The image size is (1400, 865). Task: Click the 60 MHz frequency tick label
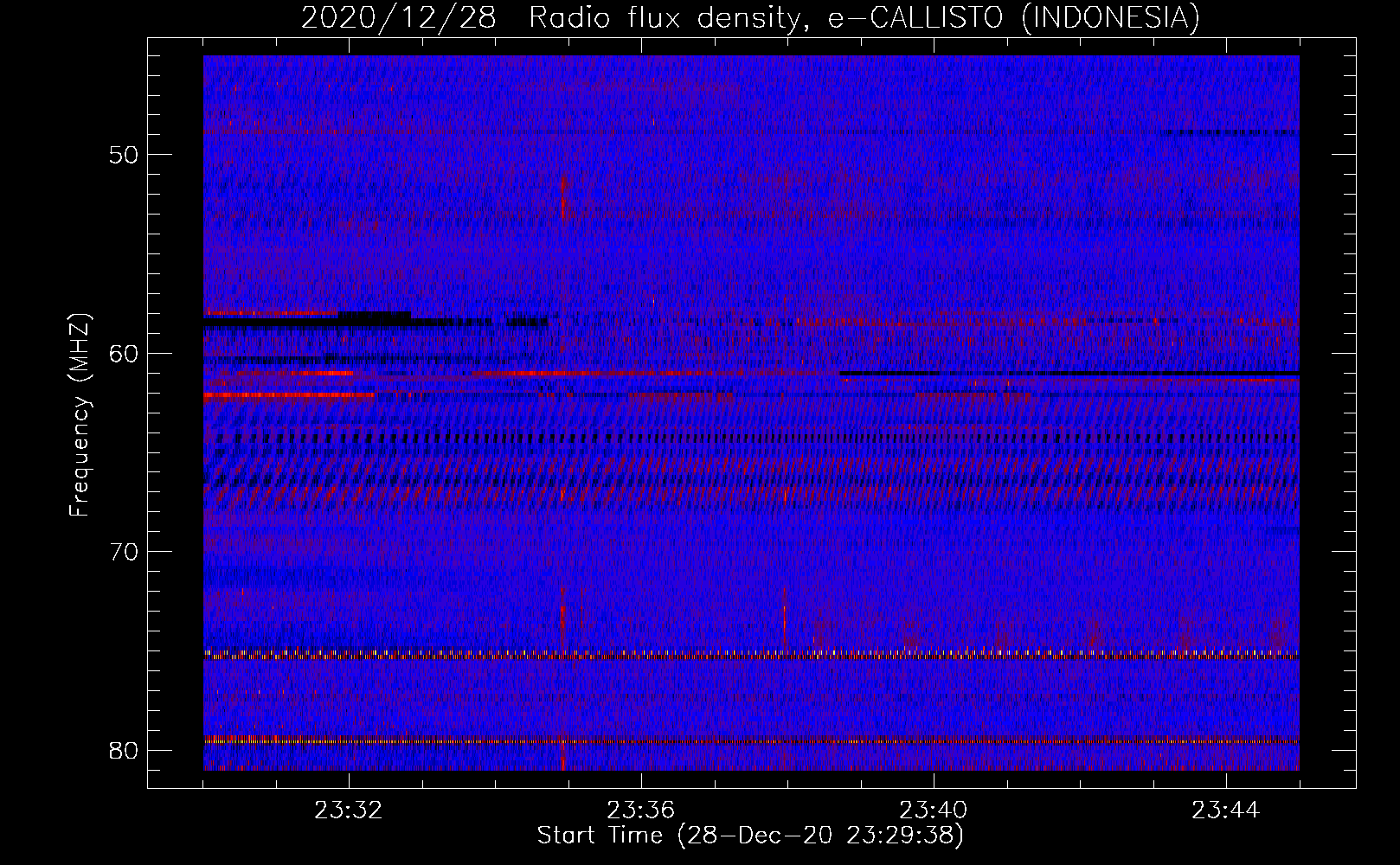click(x=125, y=353)
